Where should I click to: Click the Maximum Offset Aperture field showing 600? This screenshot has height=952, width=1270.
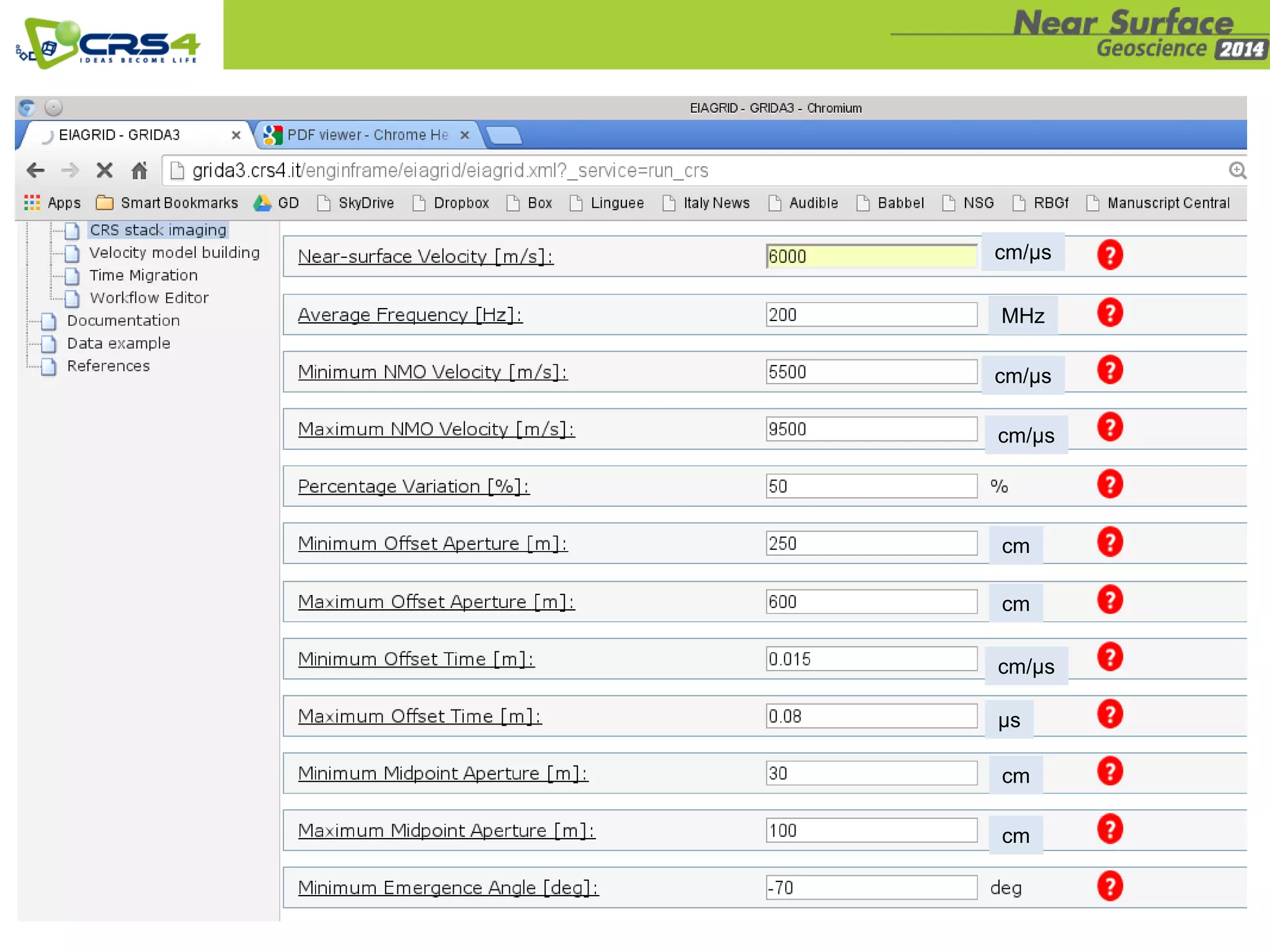[871, 601]
